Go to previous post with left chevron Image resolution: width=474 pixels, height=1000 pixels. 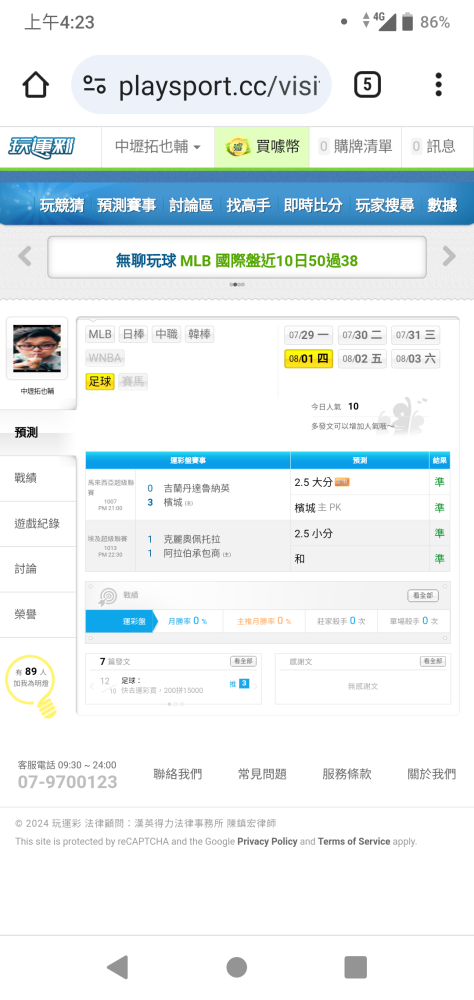tap(92, 686)
